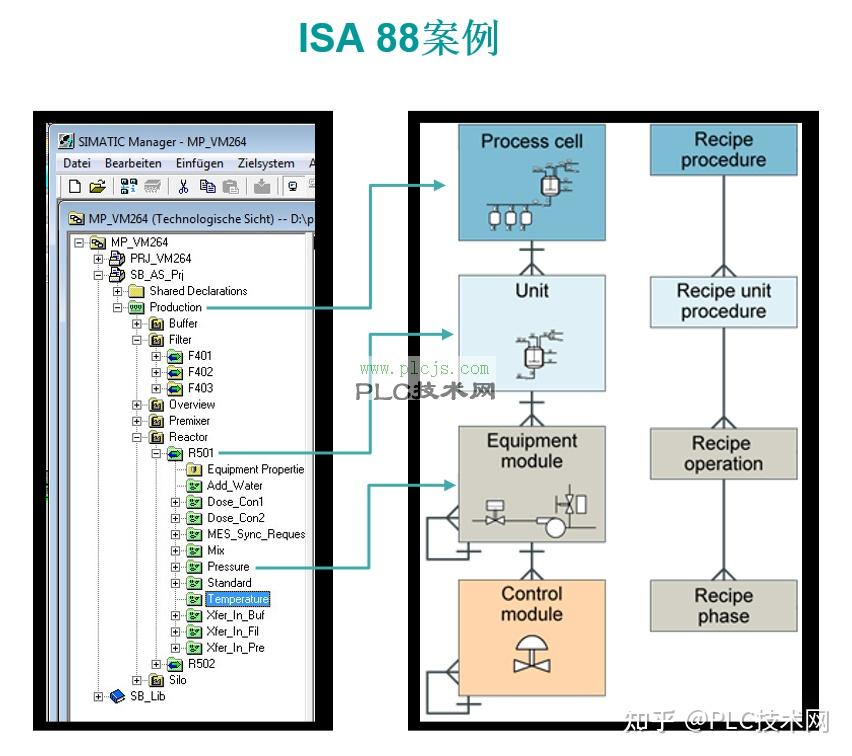Select the Standard tree item label
Viewport: 852px width, 756px height.
pos(229,583)
